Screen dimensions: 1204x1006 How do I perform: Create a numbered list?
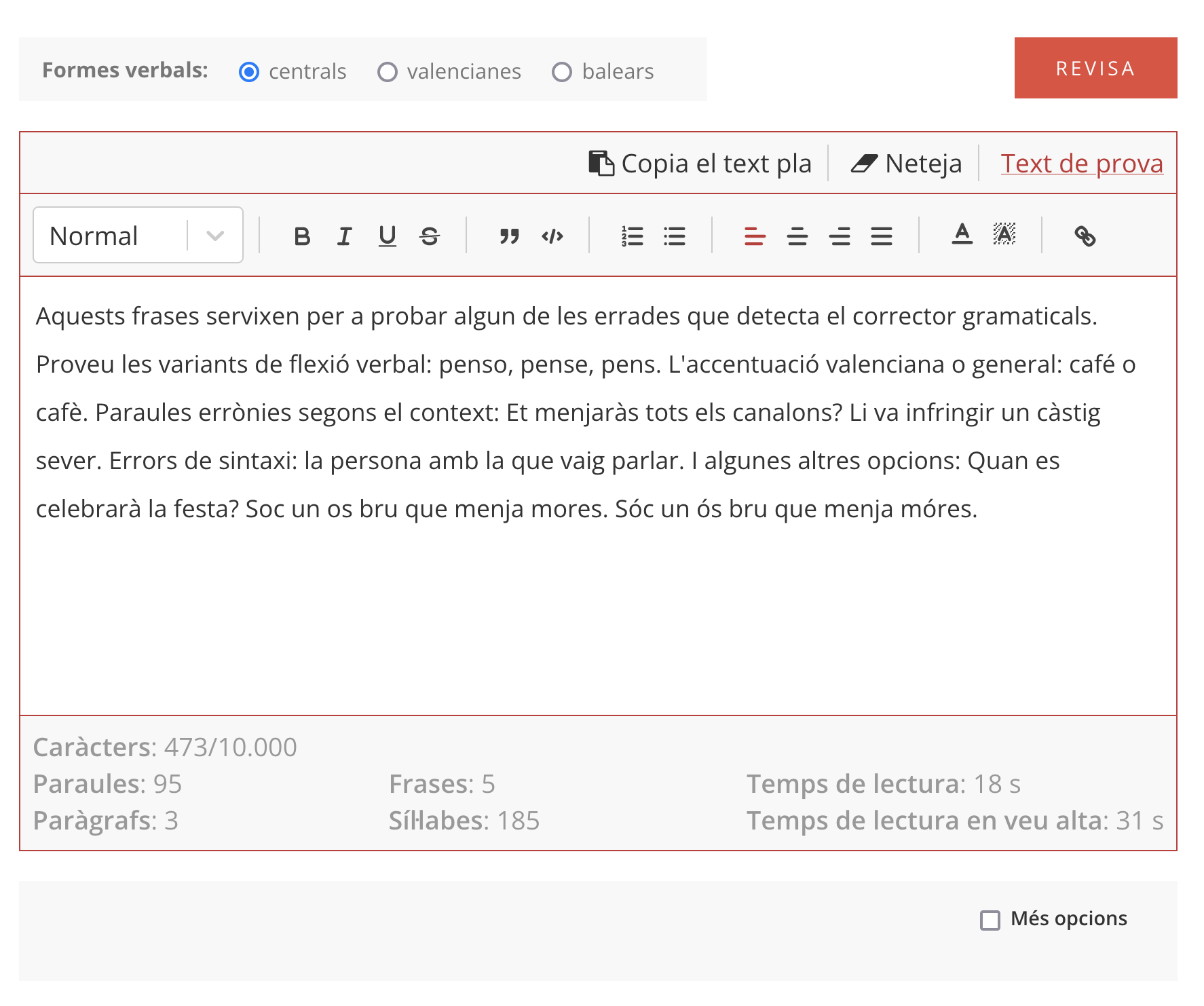[632, 236]
